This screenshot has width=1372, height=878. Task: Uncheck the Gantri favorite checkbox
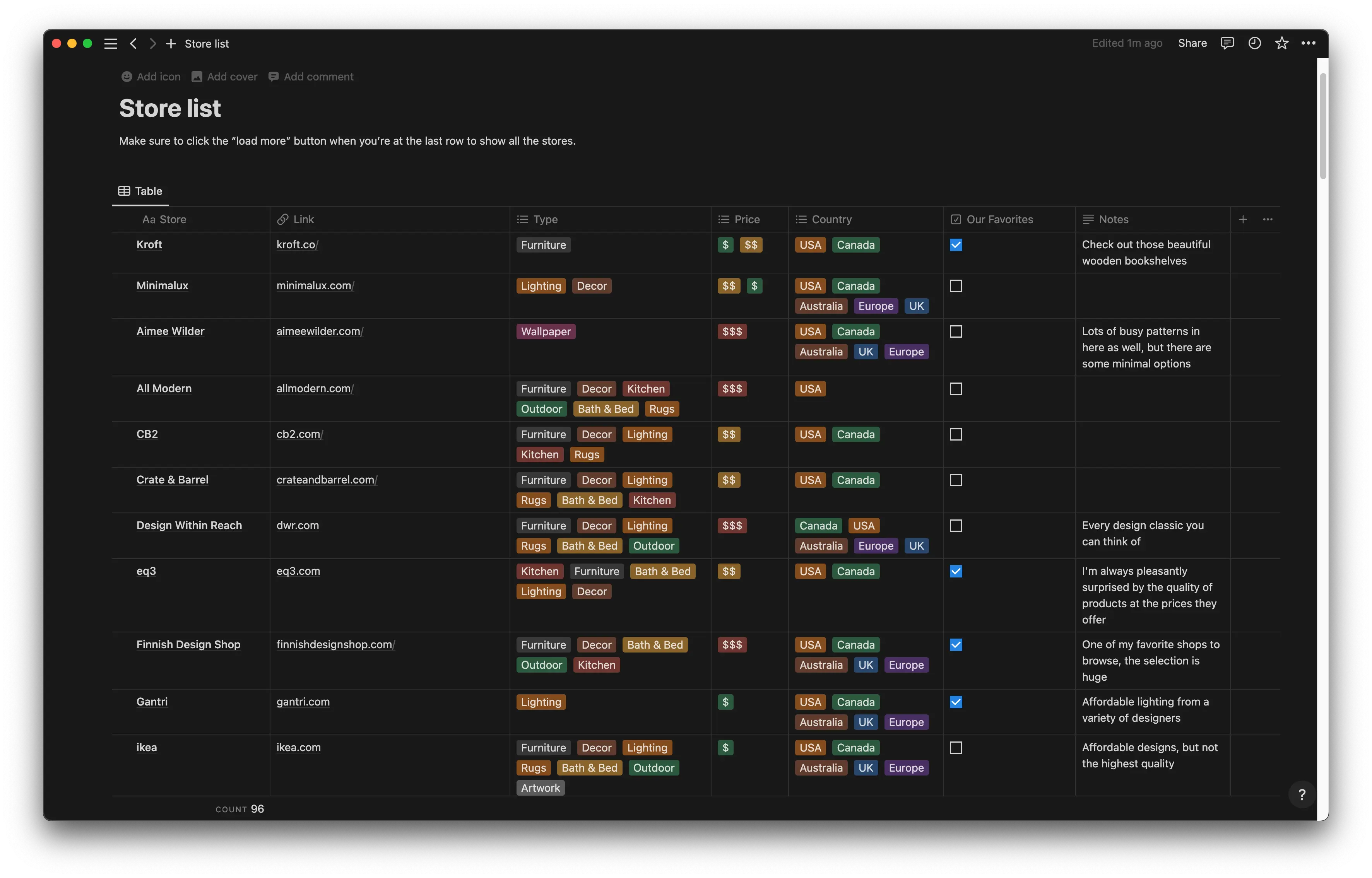956,702
